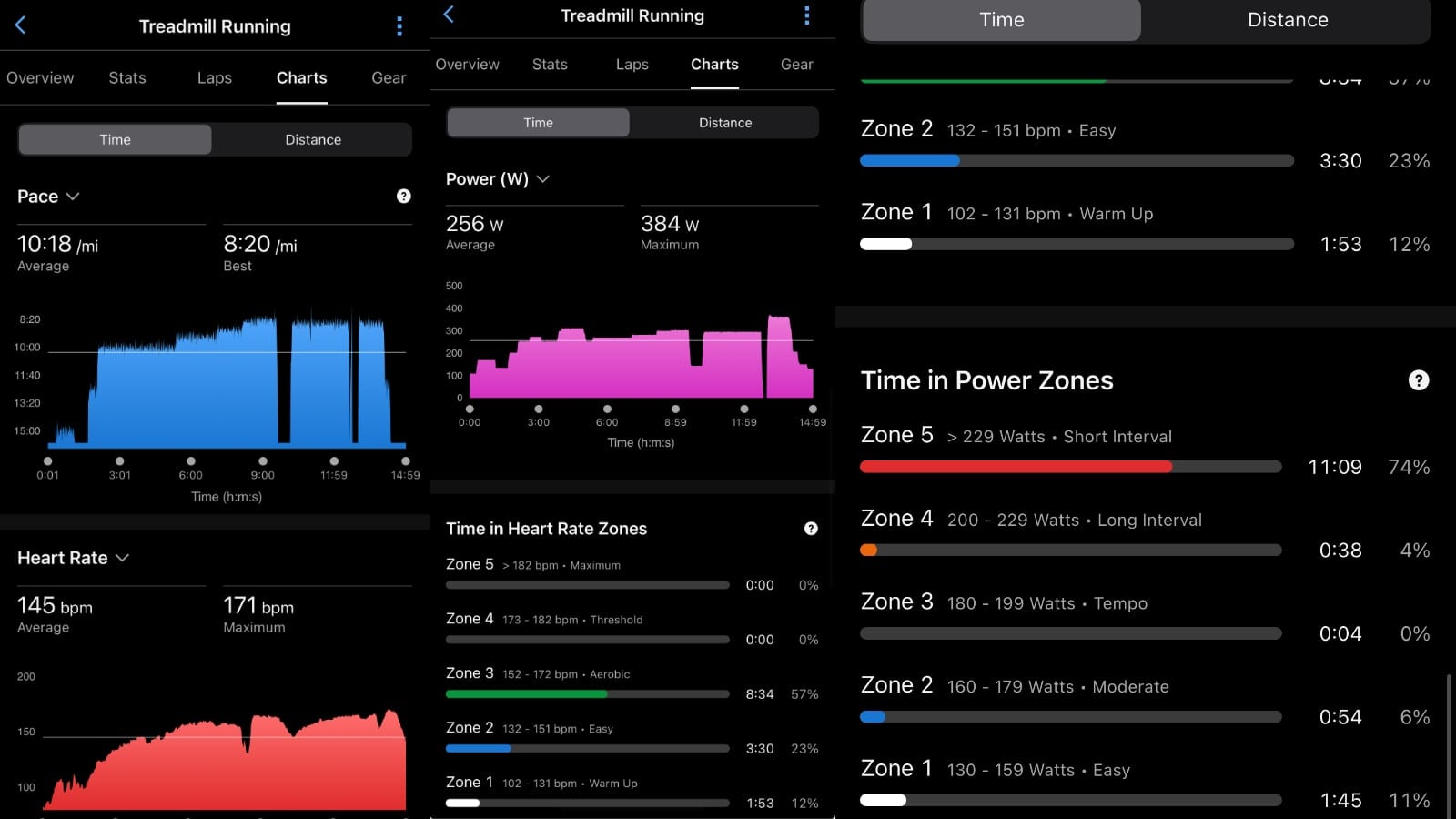
Task: Switch middle panel chart to Distance
Action: (x=724, y=123)
